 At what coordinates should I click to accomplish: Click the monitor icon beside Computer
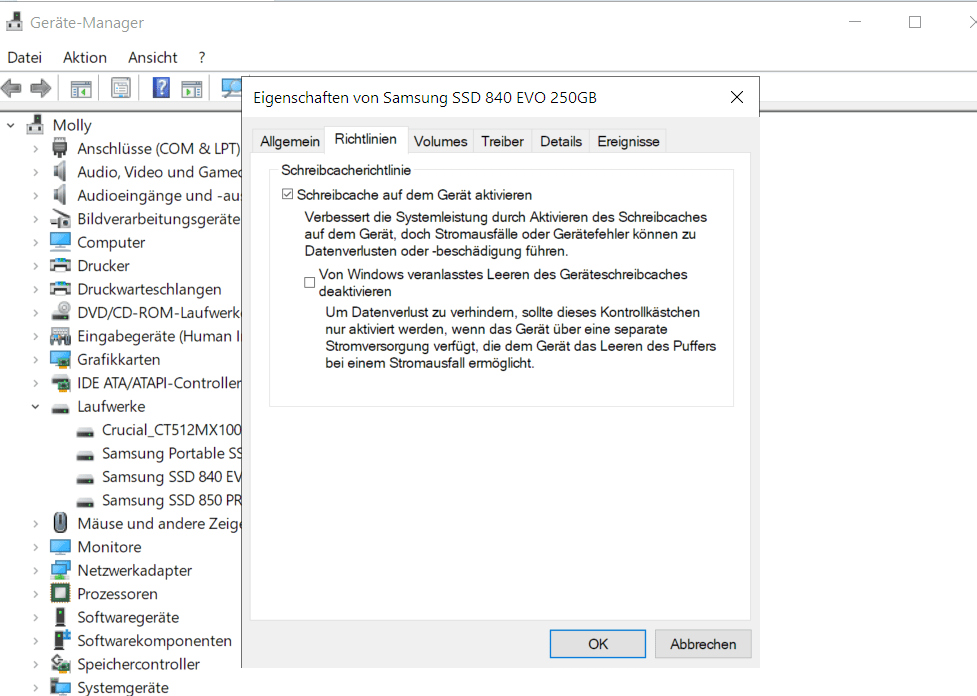coord(60,242)
